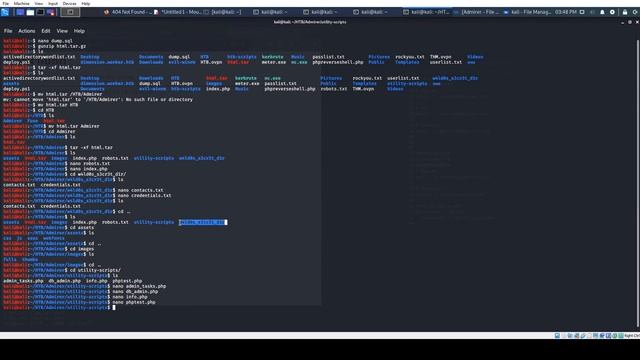Click the VirtualBox USB status icon
The width and height of the screenshot is (640, 360).
pyautogui.click(x=583, y=336)
